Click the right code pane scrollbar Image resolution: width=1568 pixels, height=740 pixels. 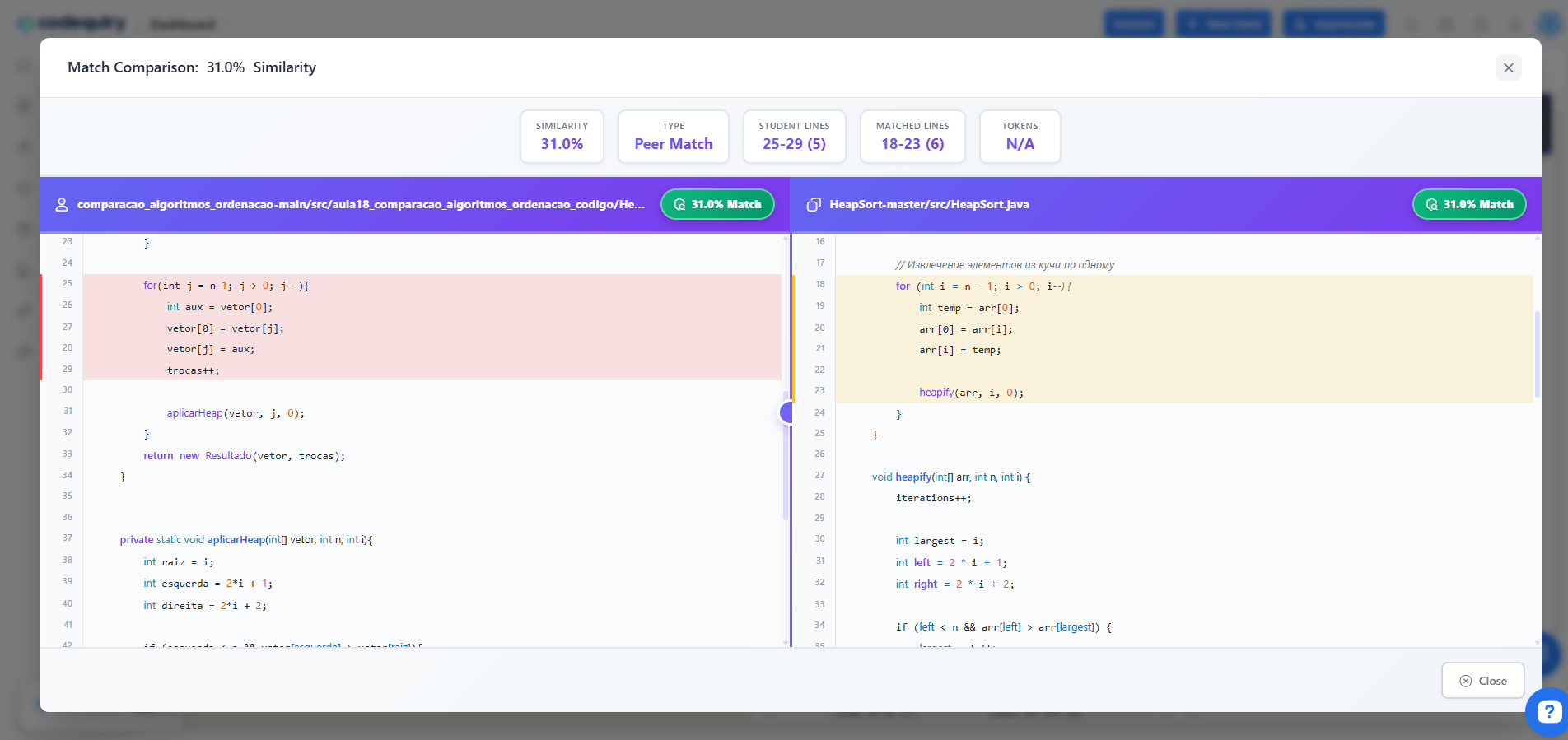1538,354
